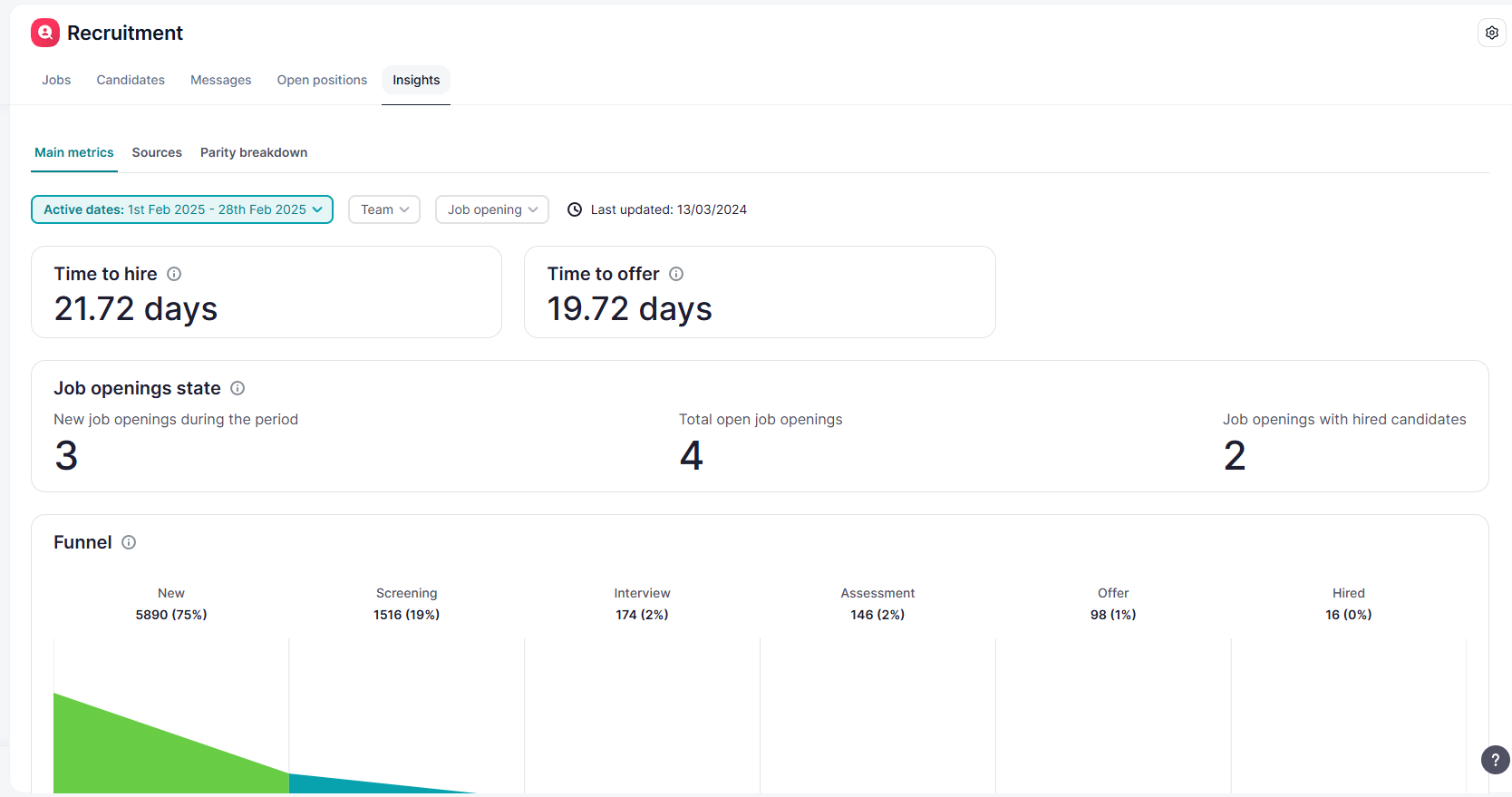Switch to the Candidates tab
This screenshot has height=797, width=1512.
click(x=131, y=80)
